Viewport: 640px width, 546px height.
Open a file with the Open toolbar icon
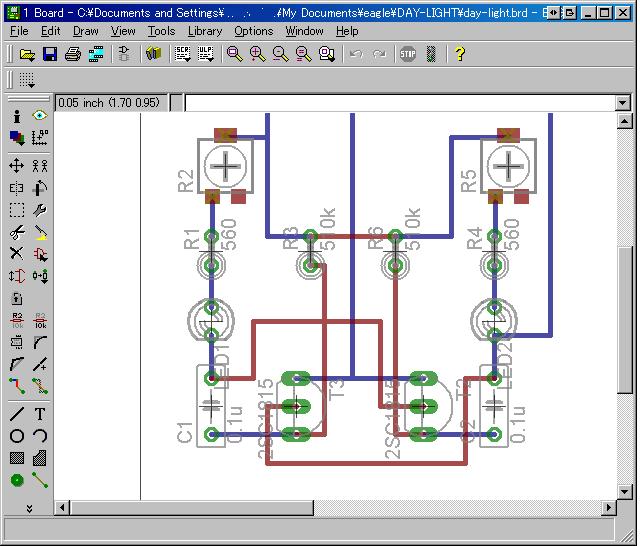tap(27, 54)
